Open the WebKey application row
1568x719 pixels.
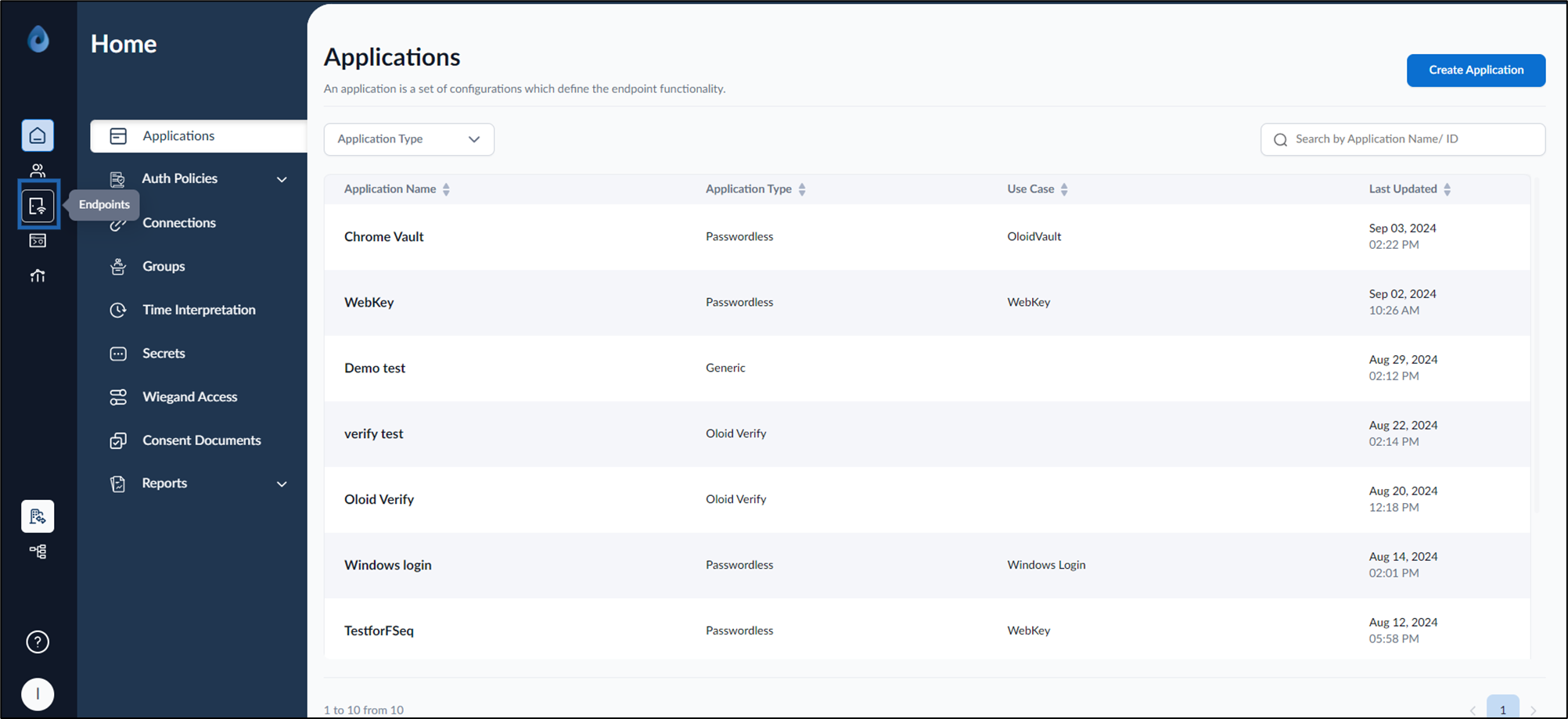pyautogui.click(x=927, y=303)
